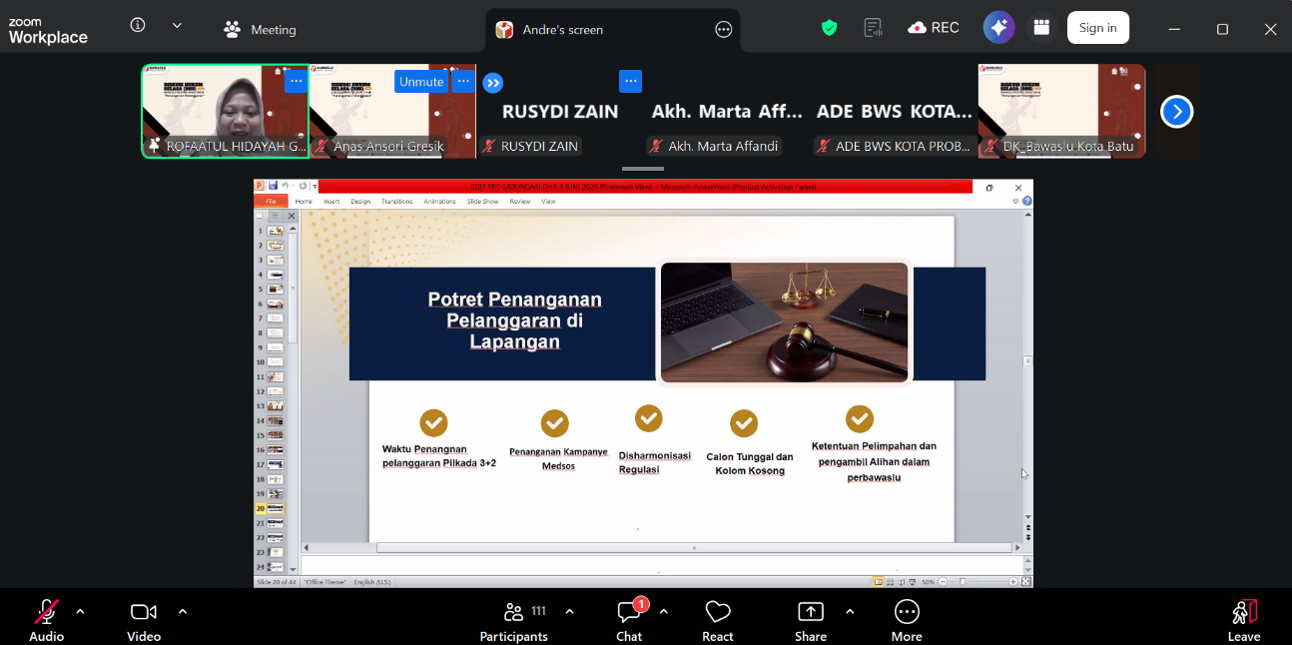
Task: Open Andre's screen share options menu
Action: 724,30
